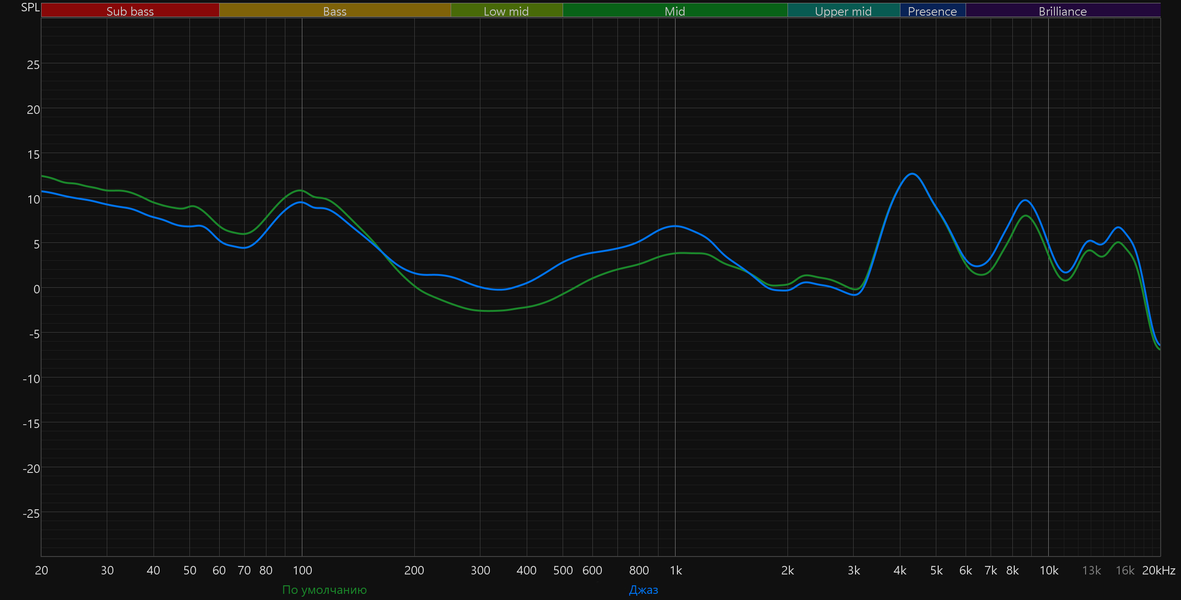
Task: Click the 2k frequency axis label
Action: click(788, 571)
